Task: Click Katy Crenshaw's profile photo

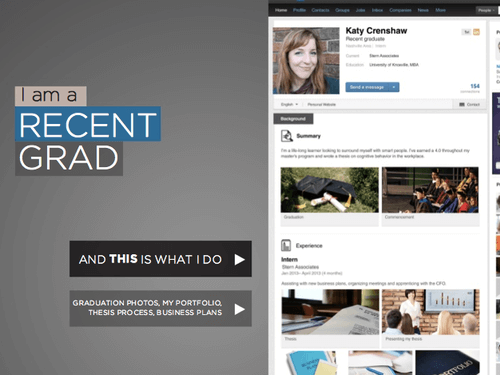Action: (306, 60)
